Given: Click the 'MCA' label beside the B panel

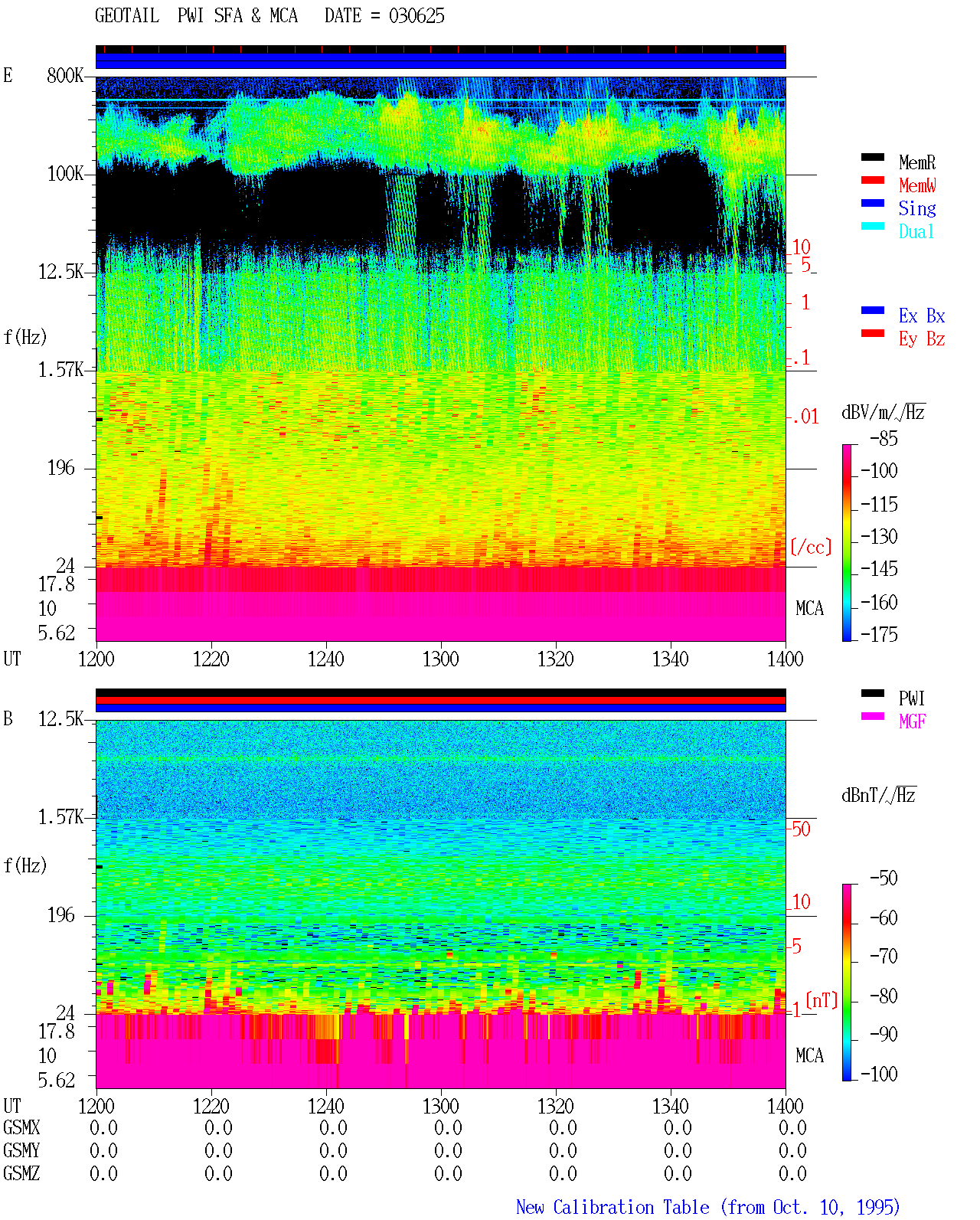Looking at the screenshot, I should point(809,1056).
